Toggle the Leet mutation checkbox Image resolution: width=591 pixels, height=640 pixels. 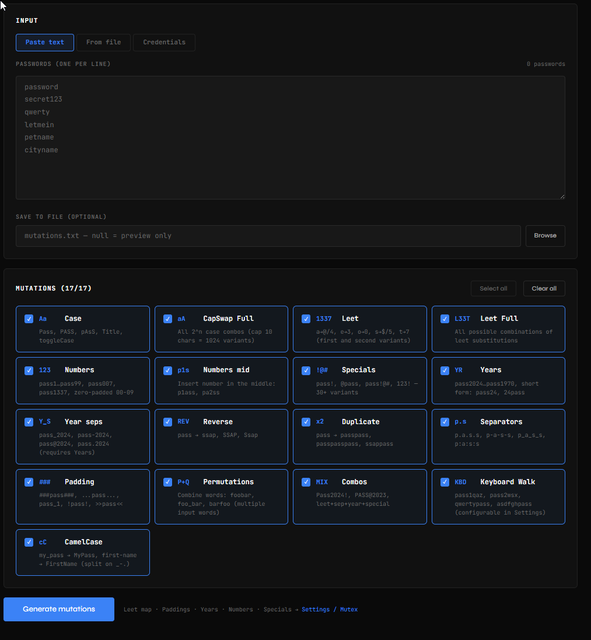pos(306,319)
